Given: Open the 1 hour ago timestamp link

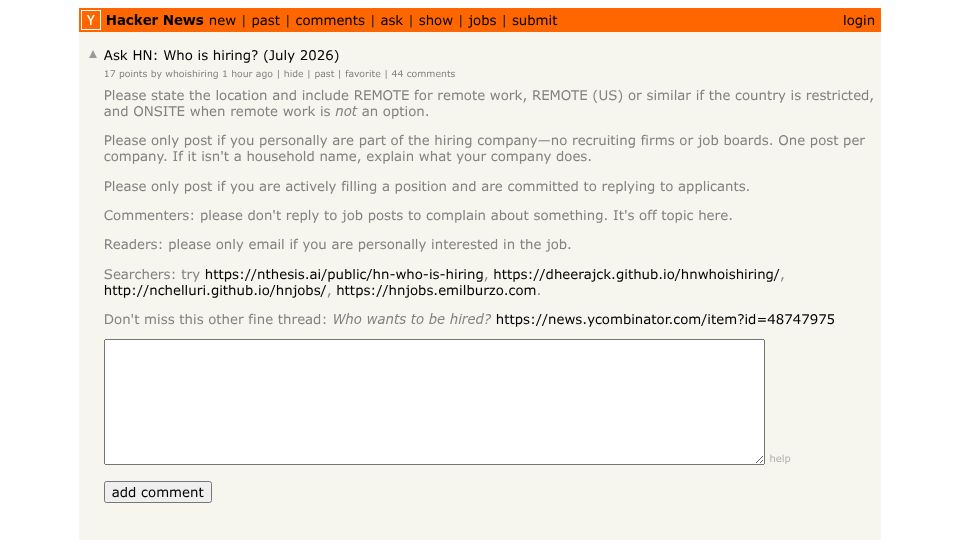Looking at the screenshot, I should click(247, 73).
